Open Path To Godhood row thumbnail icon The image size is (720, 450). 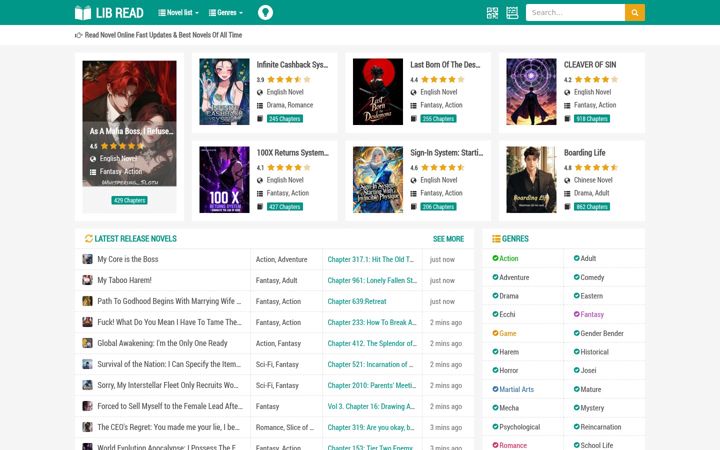[x=87, y=301]
